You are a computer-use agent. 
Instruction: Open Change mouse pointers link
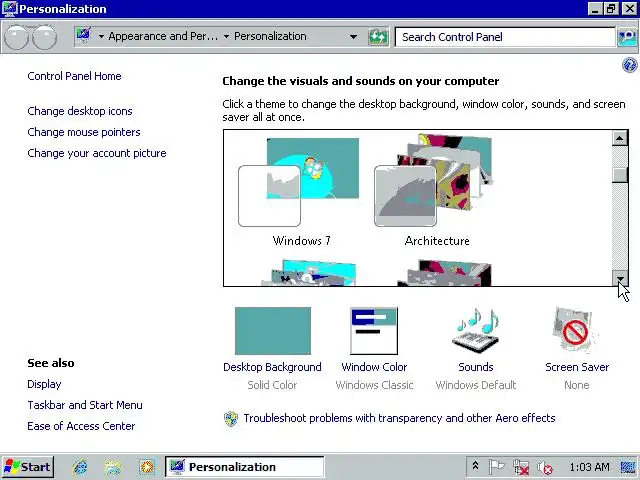[x=84, y=132]
